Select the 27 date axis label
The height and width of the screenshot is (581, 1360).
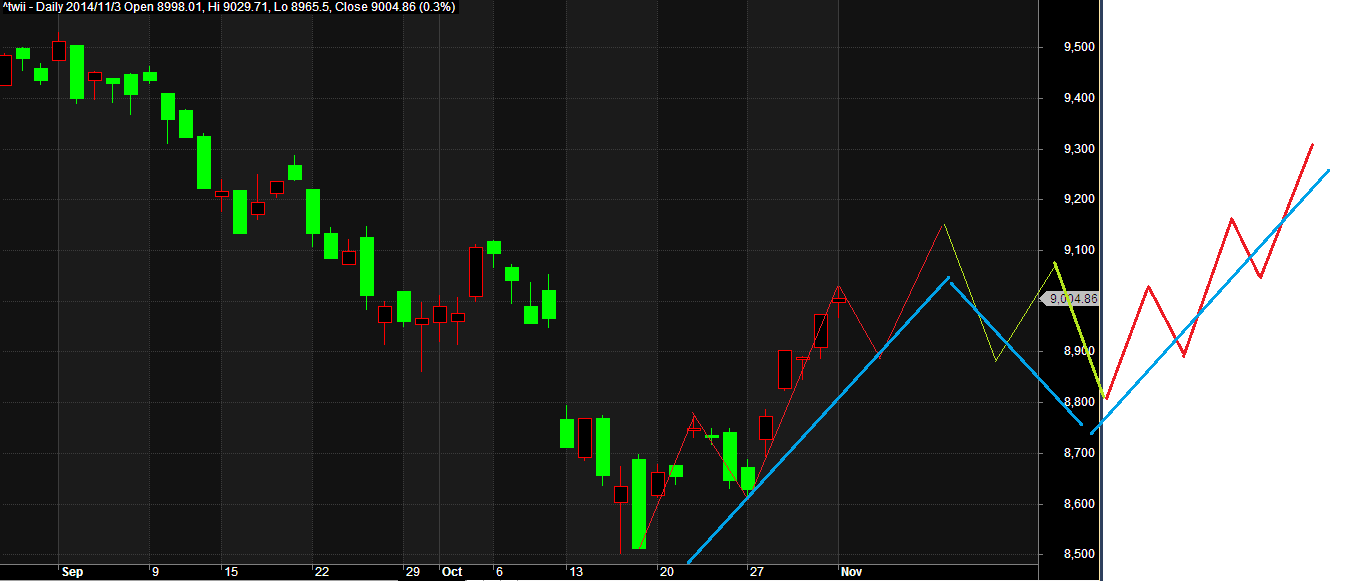pyautogui.click(x=756, y=572)
